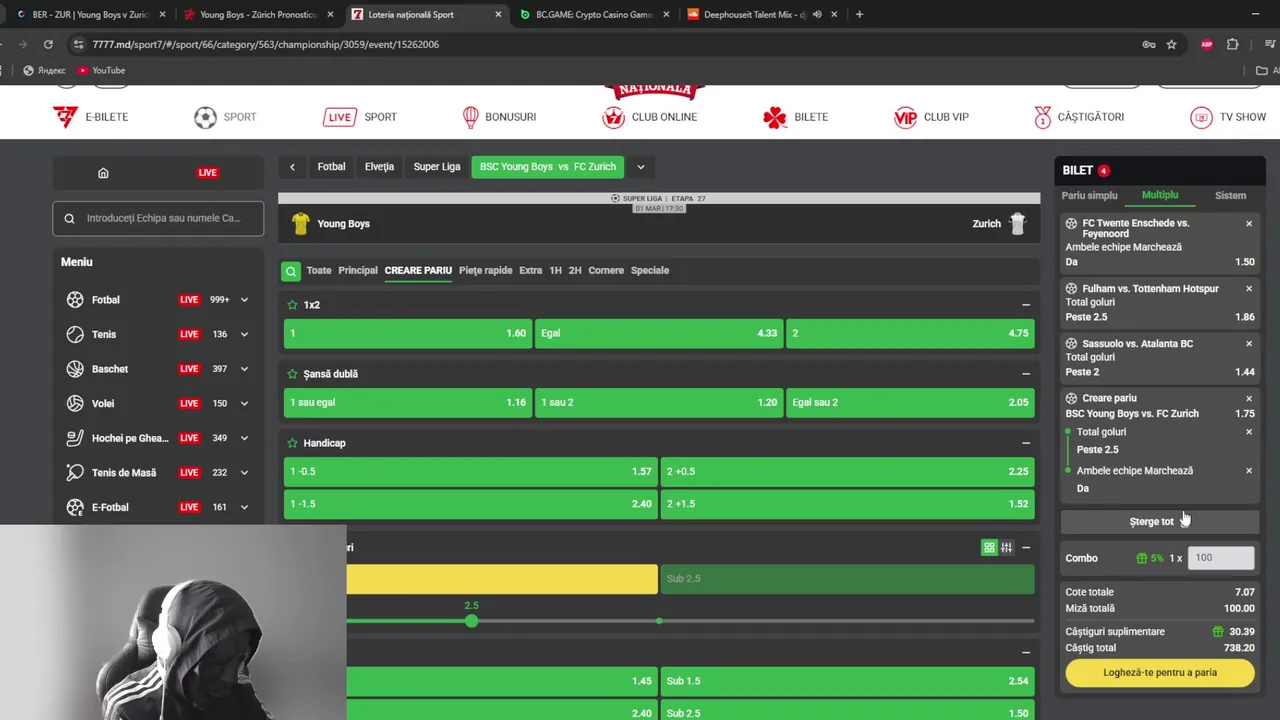
Task: Expand Hochei pe Gheață in menu
Action: click(244, 438)
